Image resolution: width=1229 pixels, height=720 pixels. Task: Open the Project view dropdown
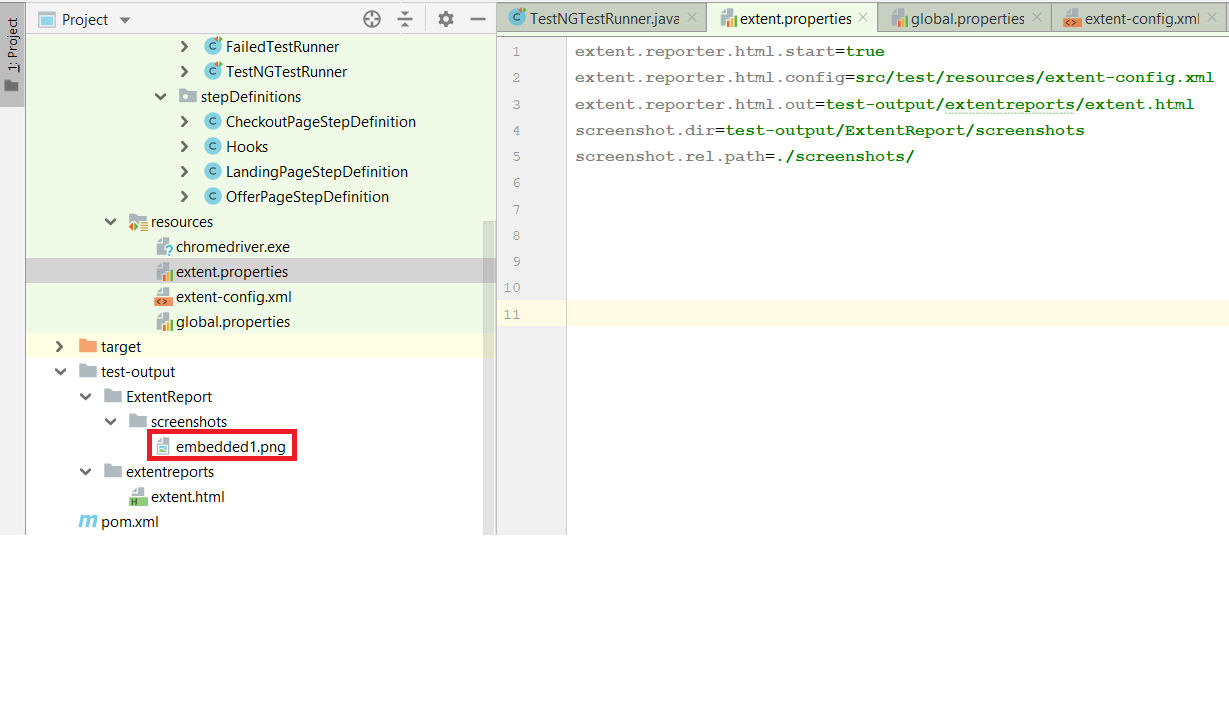tap(123, 18)
